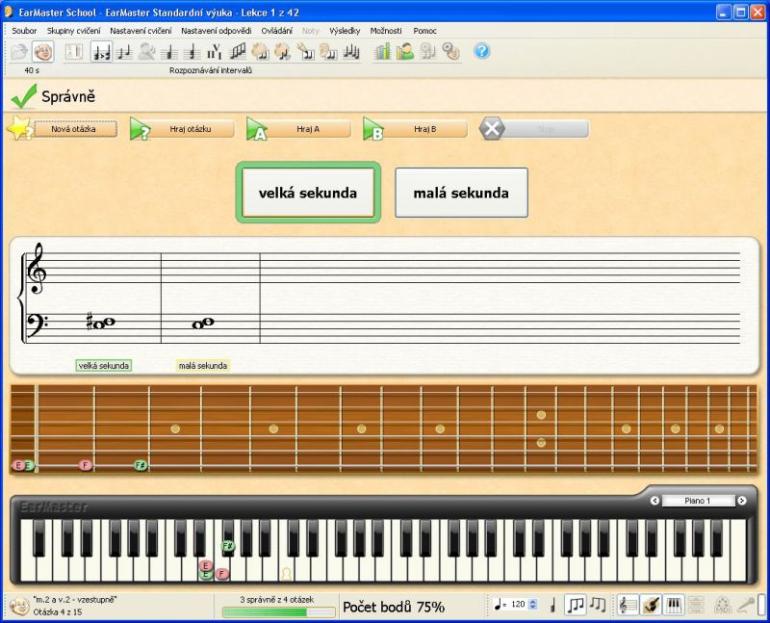Open the Nastavení cvičení menu
This screenshot has height=623, width=770.
tap(141, 30)
